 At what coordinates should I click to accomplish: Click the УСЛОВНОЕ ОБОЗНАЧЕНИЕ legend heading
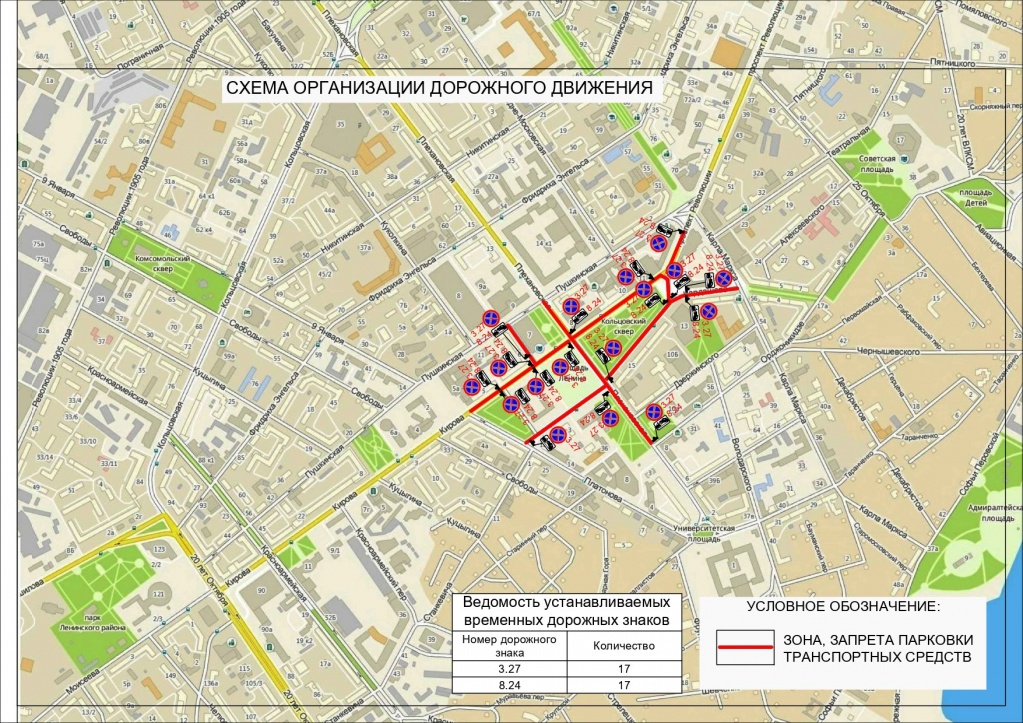[x=844, y=607]
